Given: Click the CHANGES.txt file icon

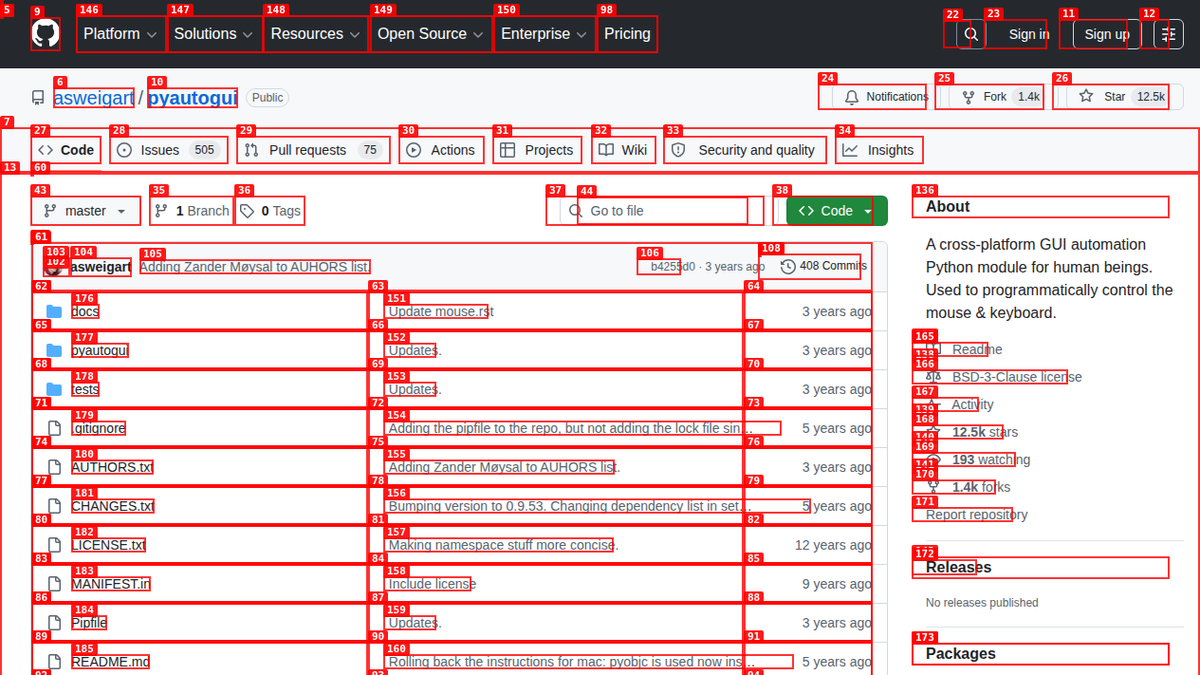Looking at the screenshot, I should tap(54, 506).
